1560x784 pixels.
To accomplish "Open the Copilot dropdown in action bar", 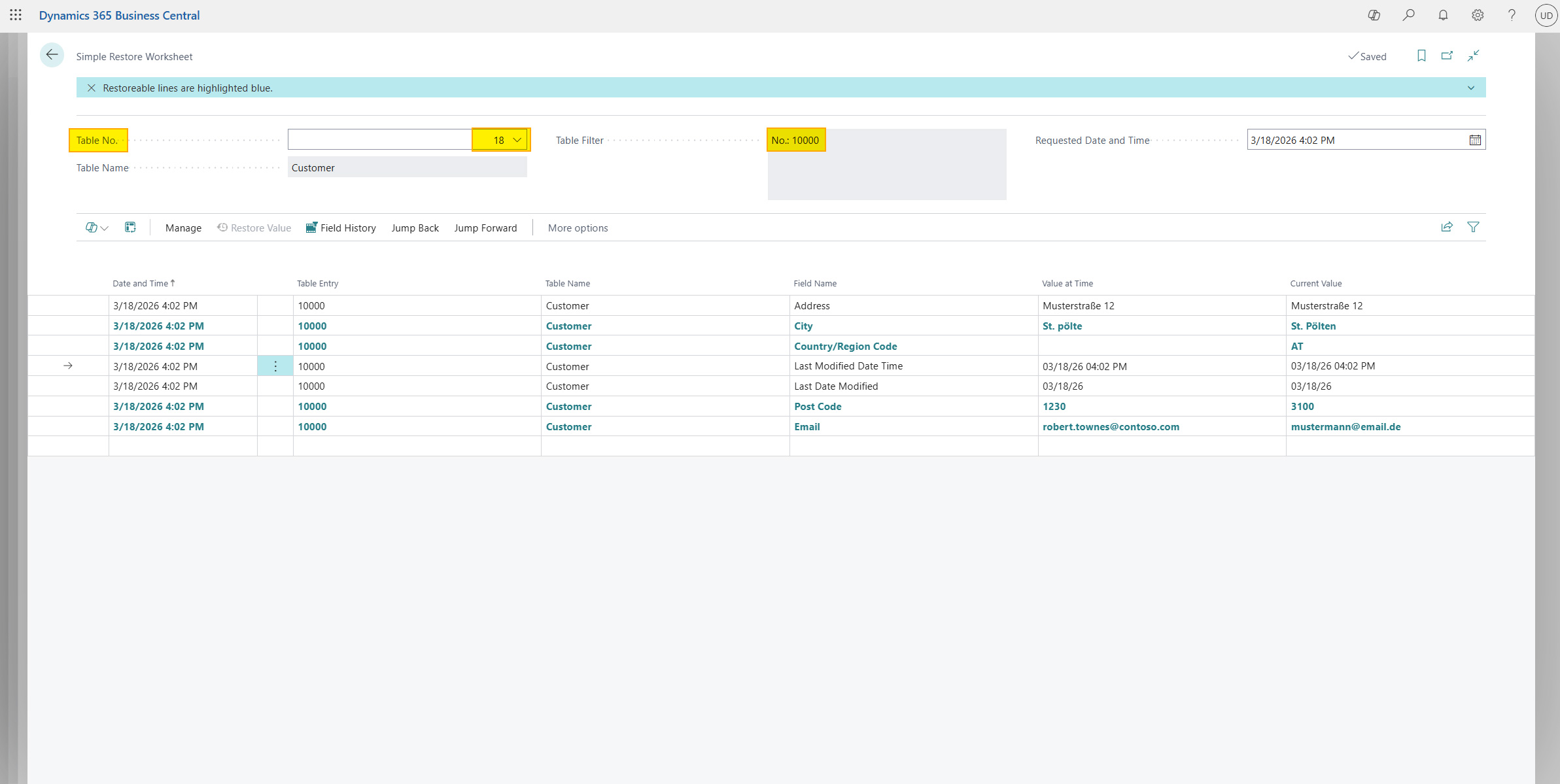I will coord(97,228).
